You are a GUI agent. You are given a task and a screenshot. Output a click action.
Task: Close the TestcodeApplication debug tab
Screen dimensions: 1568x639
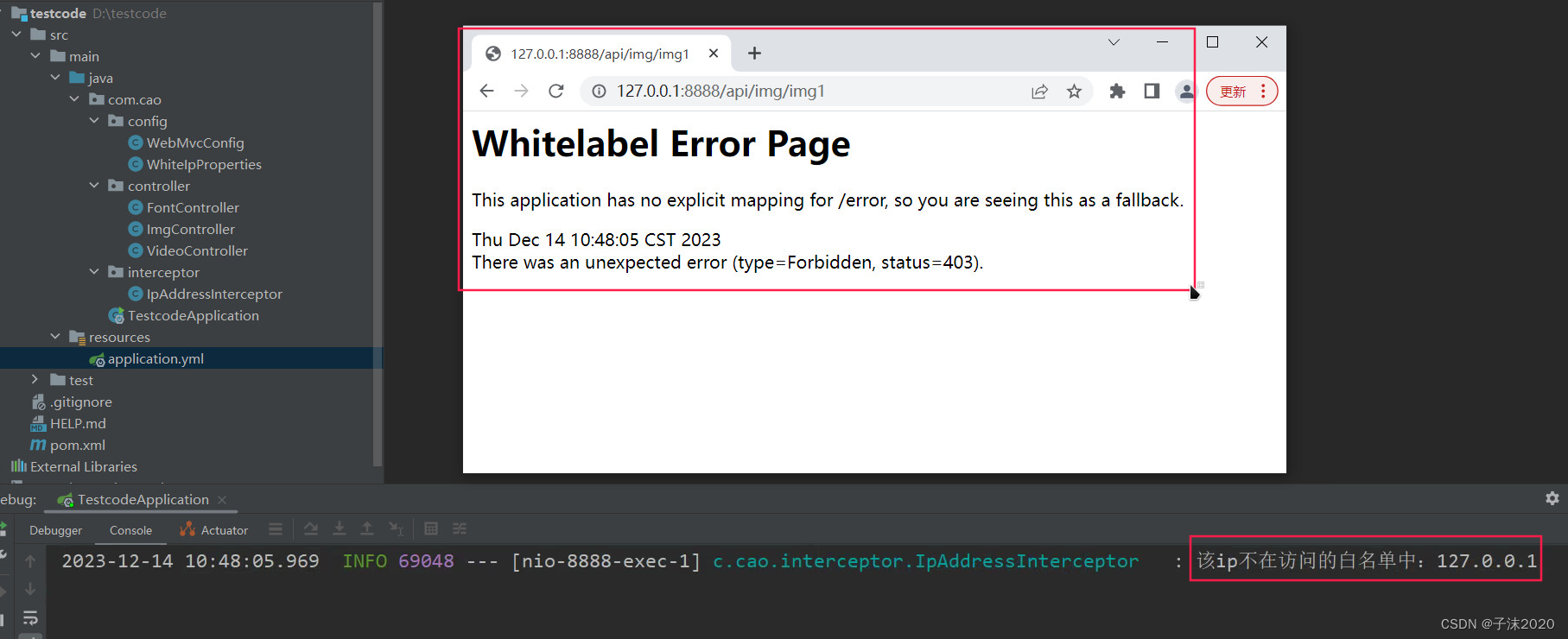pyautogui.click(x=222, y=500)
